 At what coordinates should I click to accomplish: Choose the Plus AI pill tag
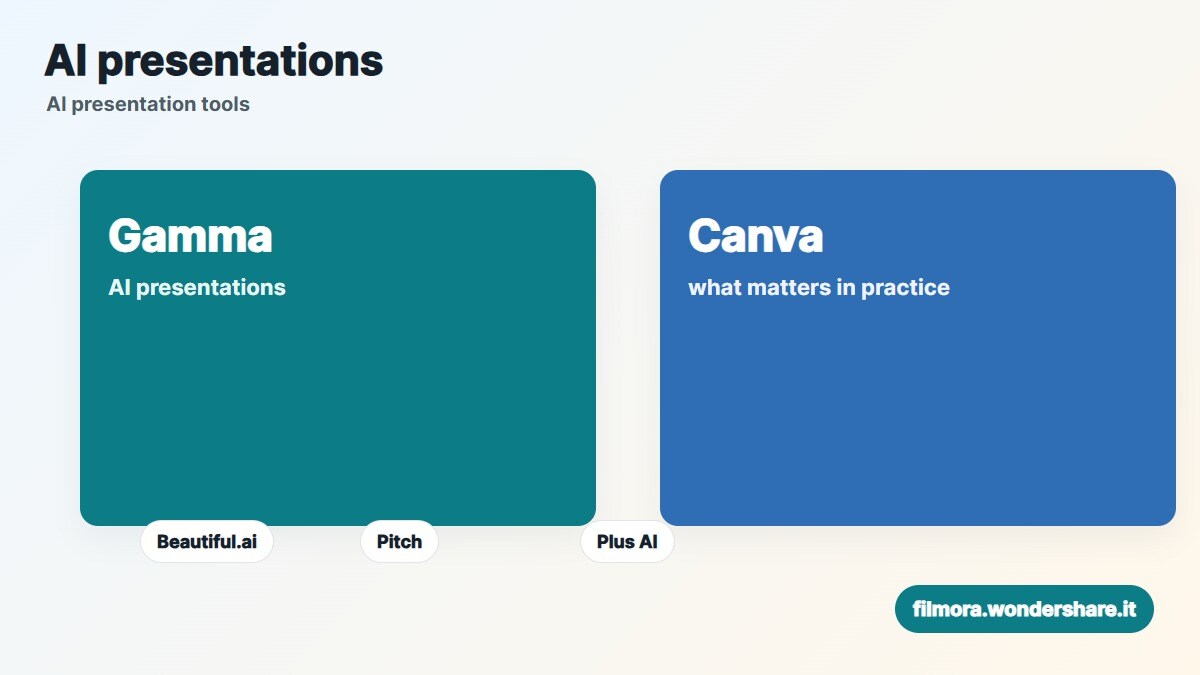[627, 541]
